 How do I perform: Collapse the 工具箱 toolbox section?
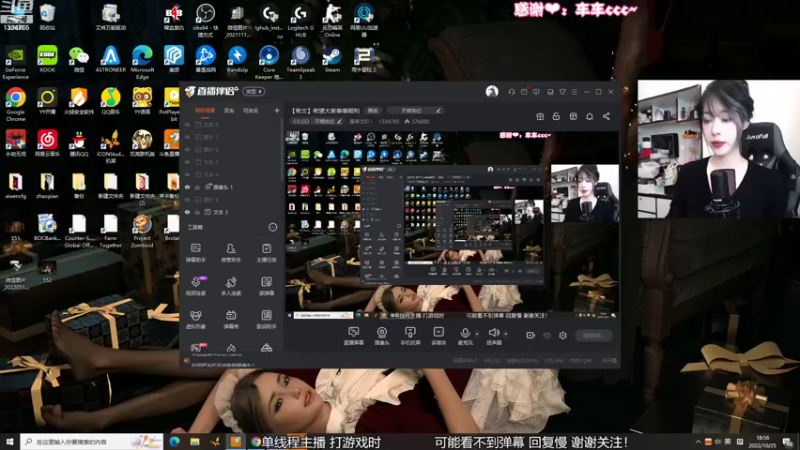click(272, 227)
